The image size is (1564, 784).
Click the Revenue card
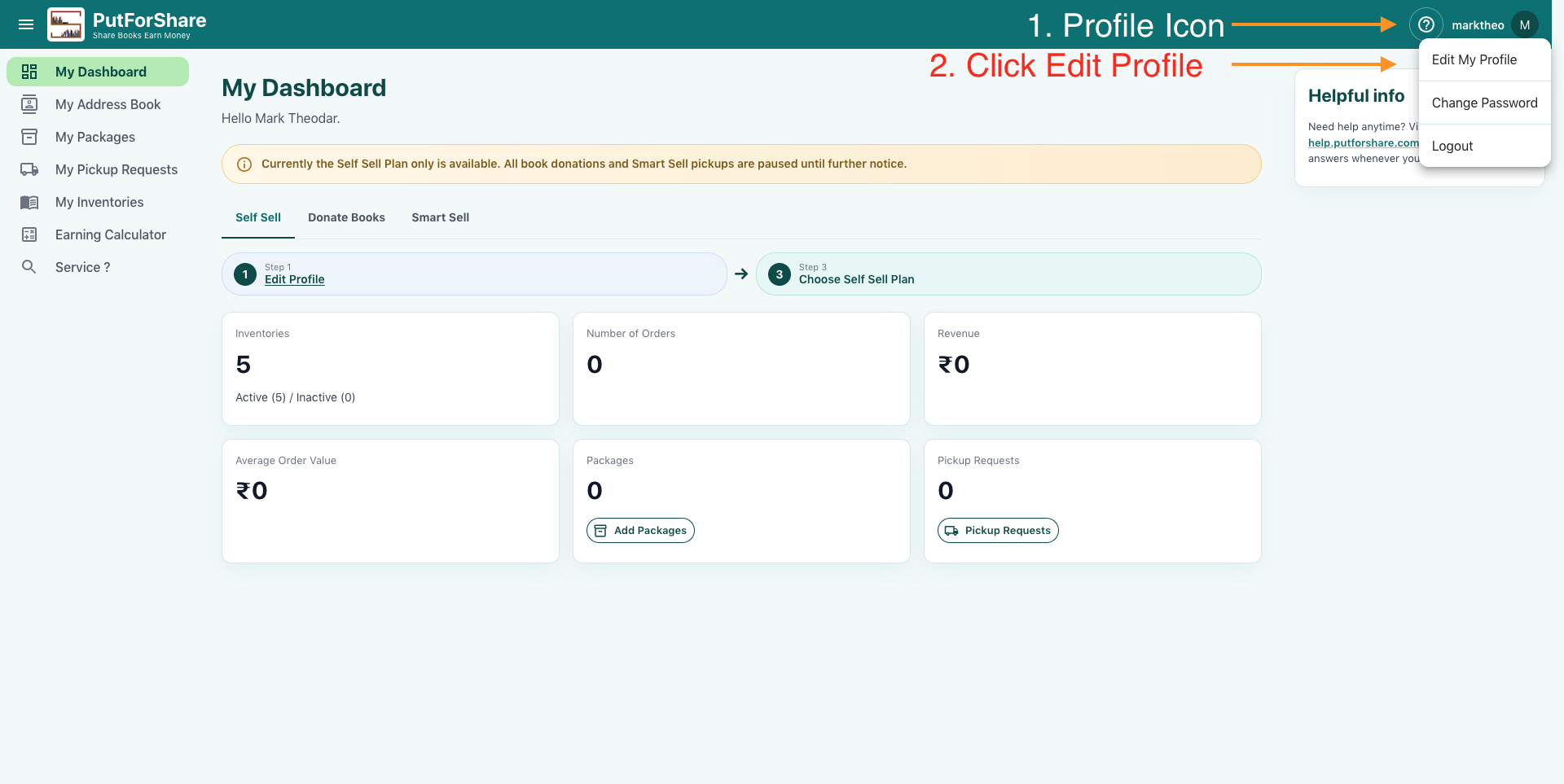click(x=1092, y=369)
